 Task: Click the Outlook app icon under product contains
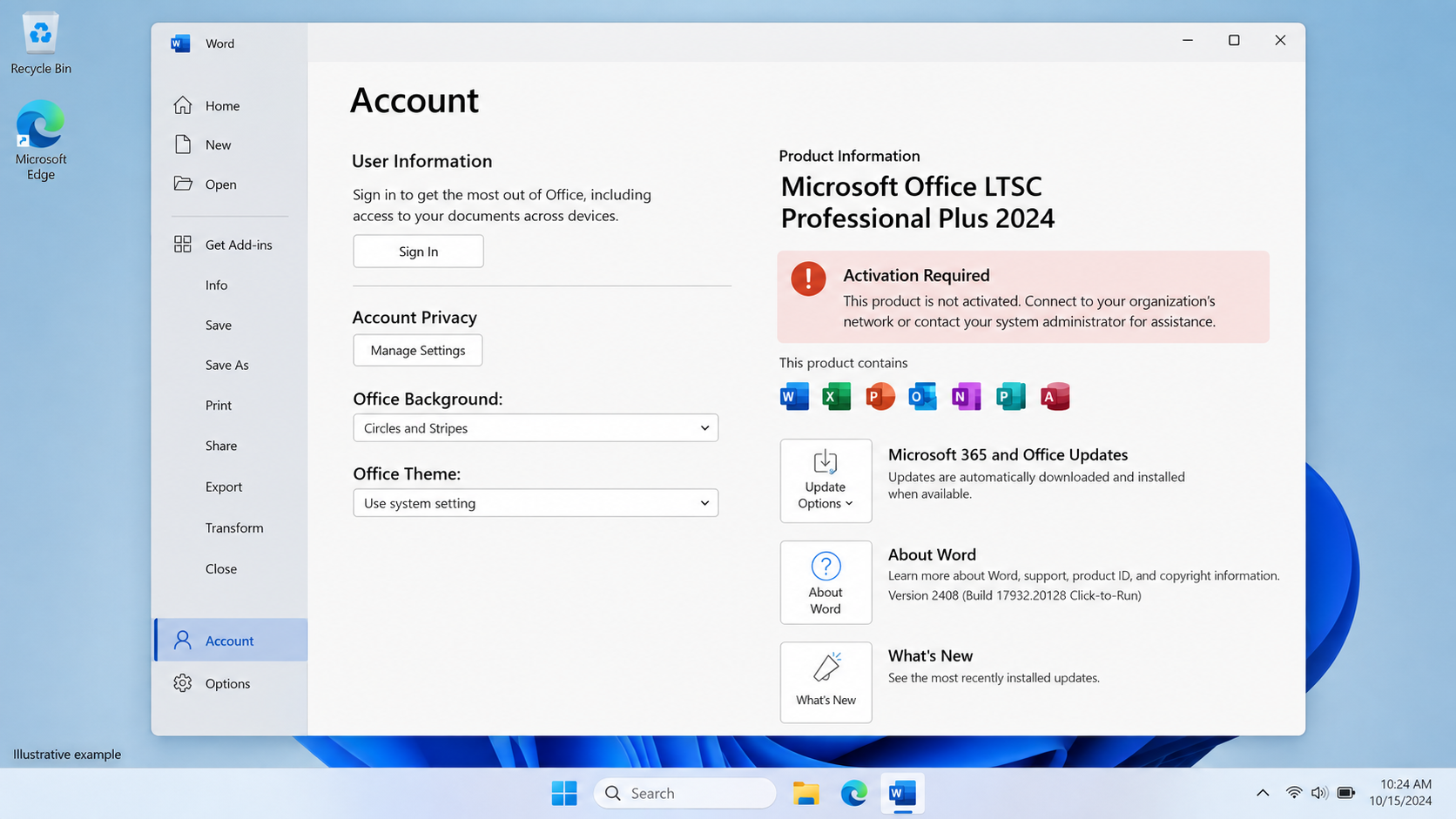tap(923, 397)
